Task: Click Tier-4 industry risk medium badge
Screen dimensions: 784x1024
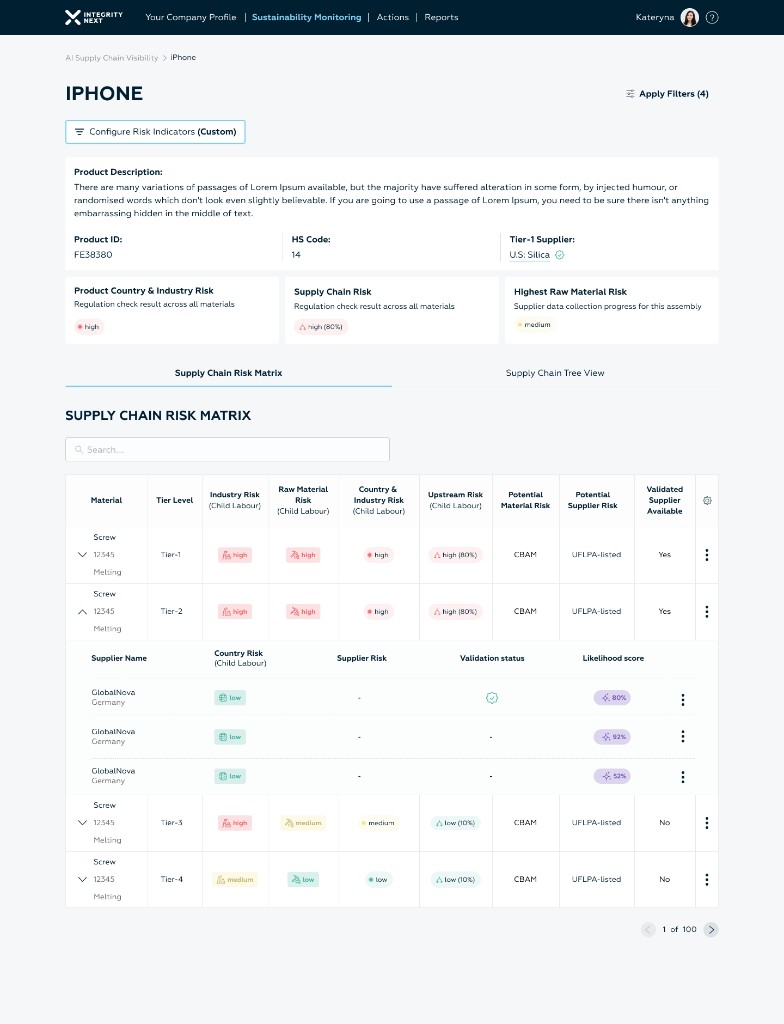Action: 235,880
